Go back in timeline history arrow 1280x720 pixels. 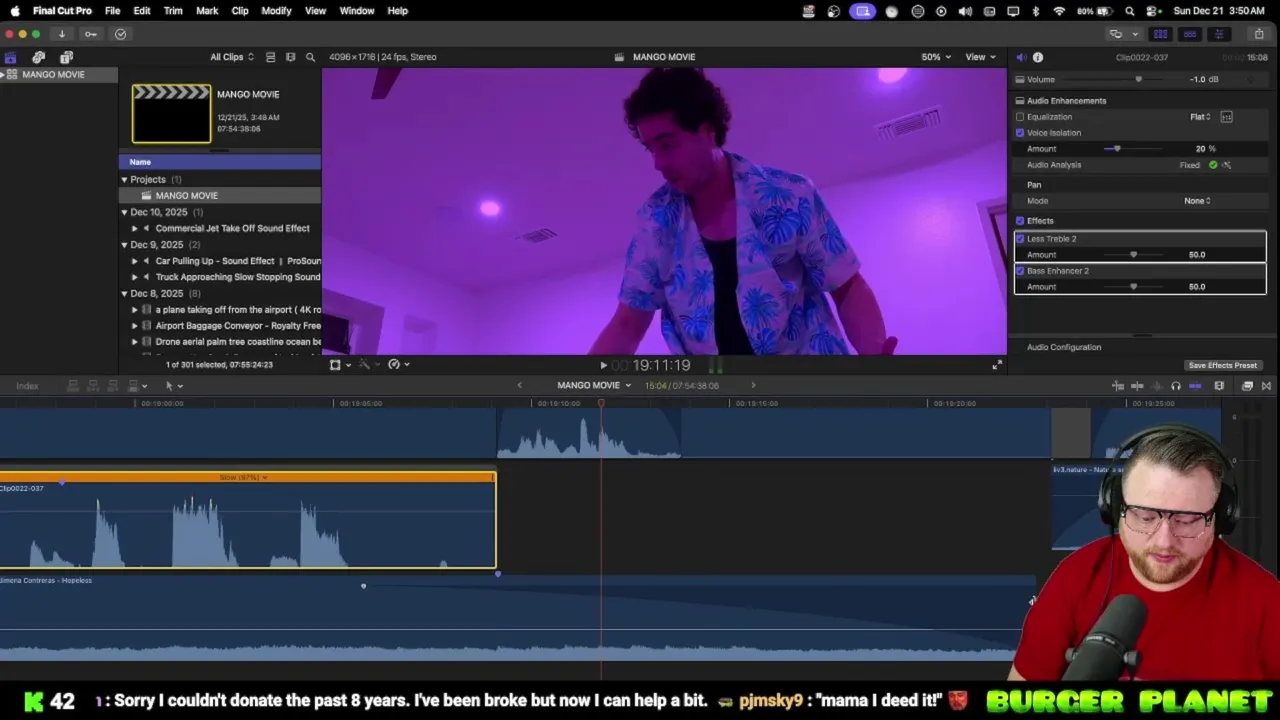tap(519, 385)
